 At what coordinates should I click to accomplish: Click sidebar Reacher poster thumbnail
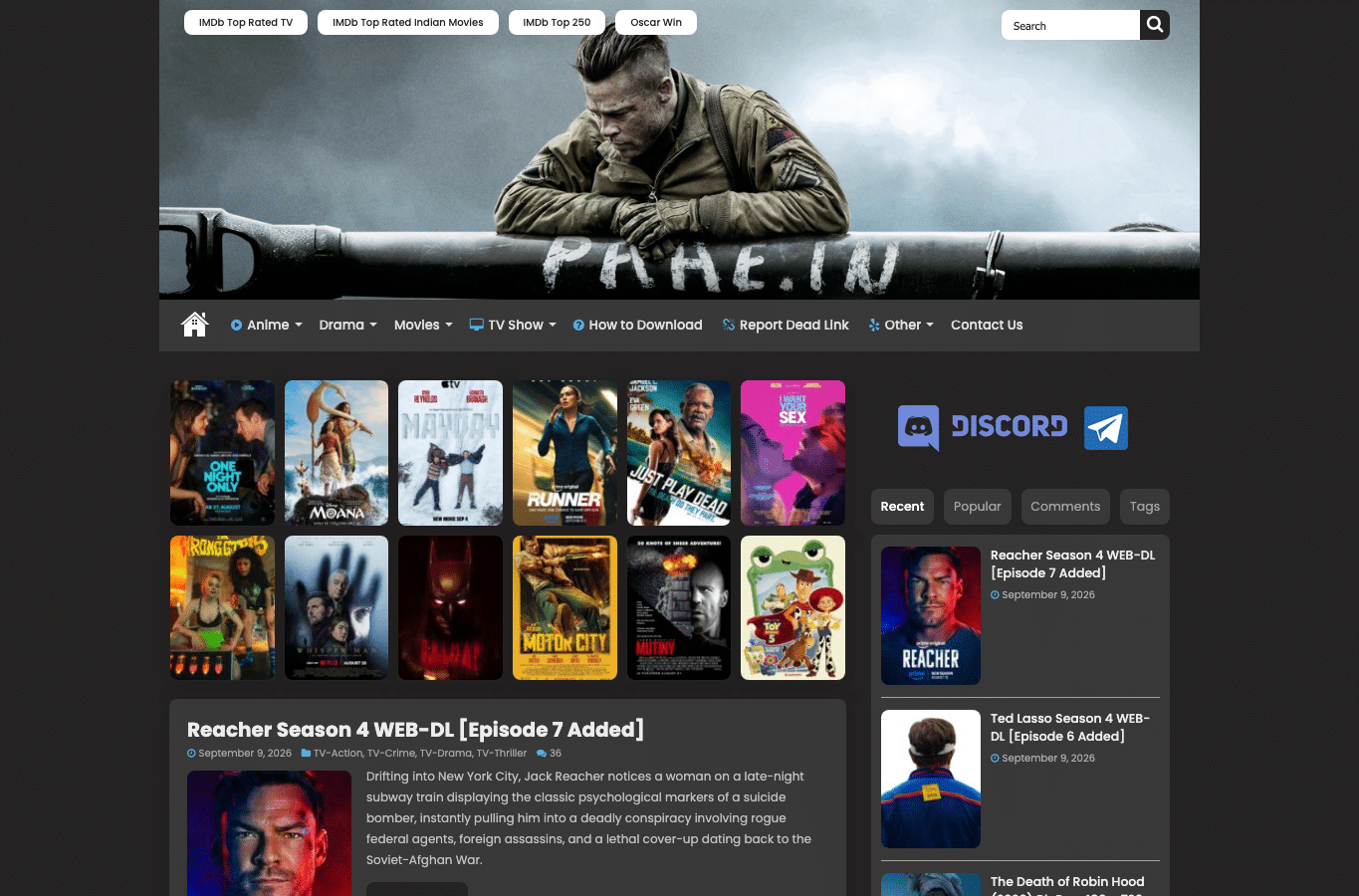(931, 615)
